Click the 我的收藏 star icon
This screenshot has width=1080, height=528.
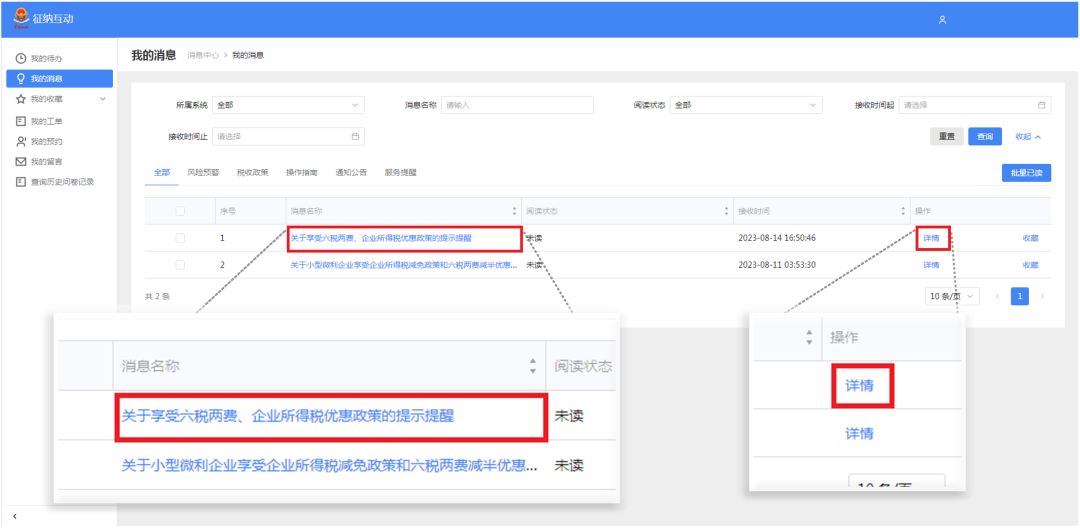[21, 99]
